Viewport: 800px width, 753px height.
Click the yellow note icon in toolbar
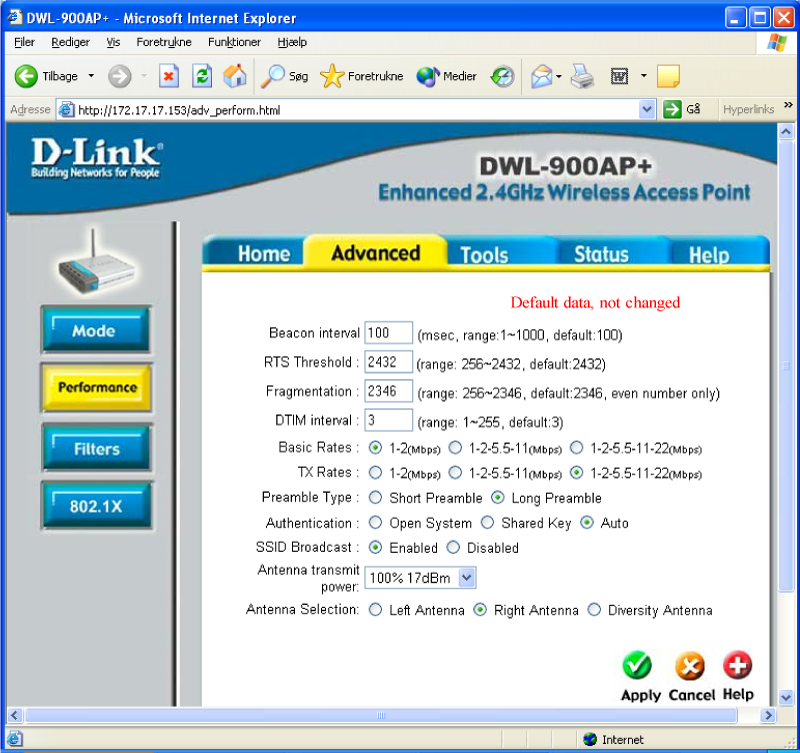coord(668,77)
